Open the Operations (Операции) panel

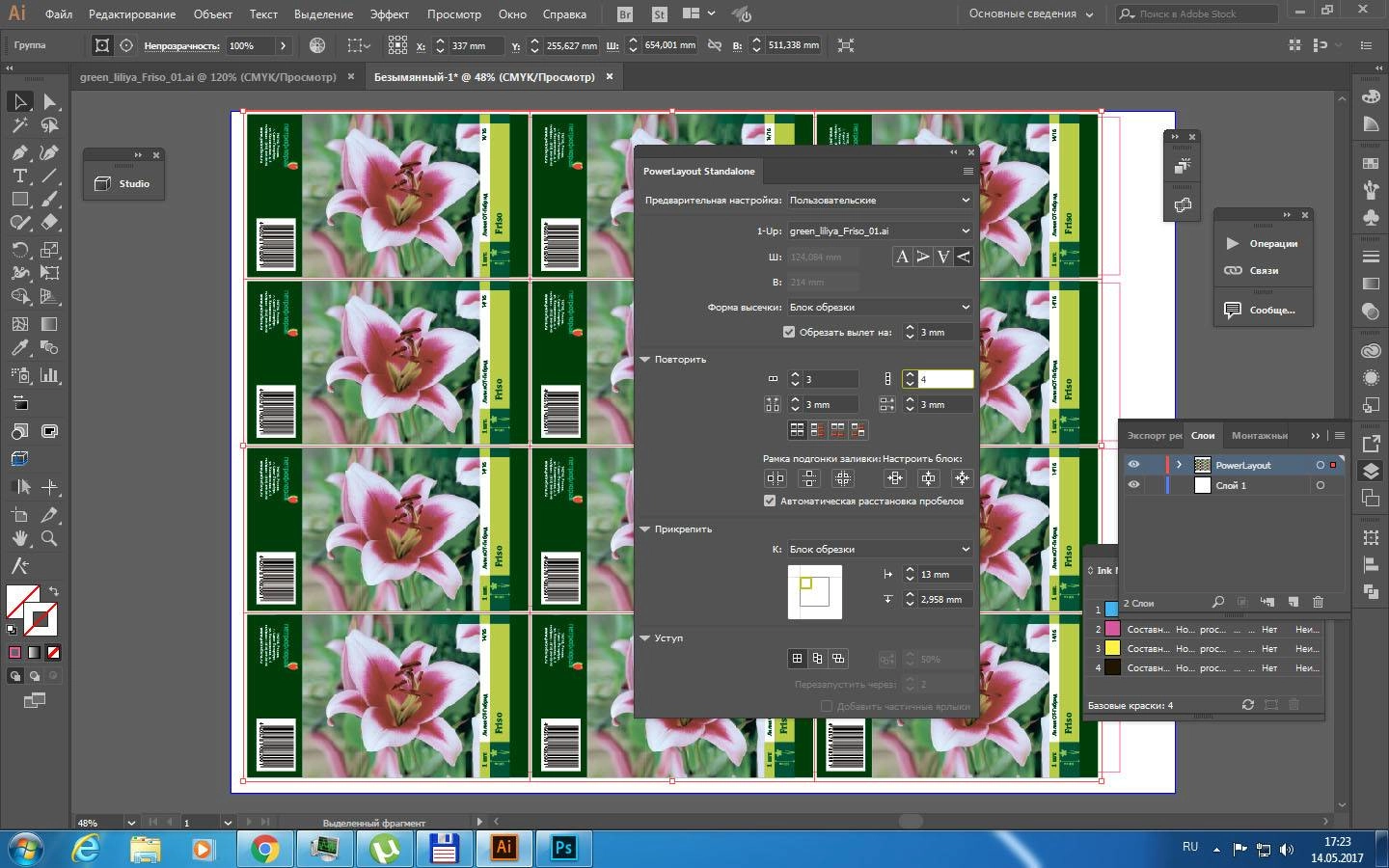(1263, 243)
